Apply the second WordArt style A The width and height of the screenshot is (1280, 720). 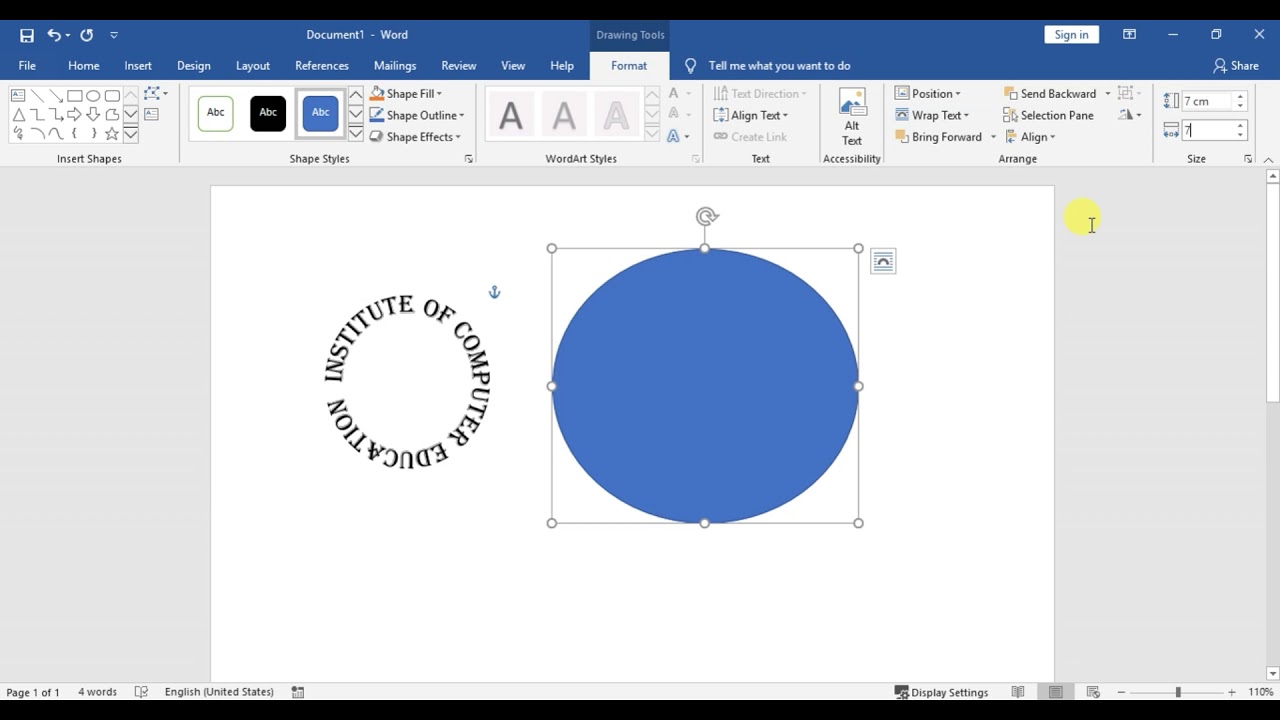point(564,115)
